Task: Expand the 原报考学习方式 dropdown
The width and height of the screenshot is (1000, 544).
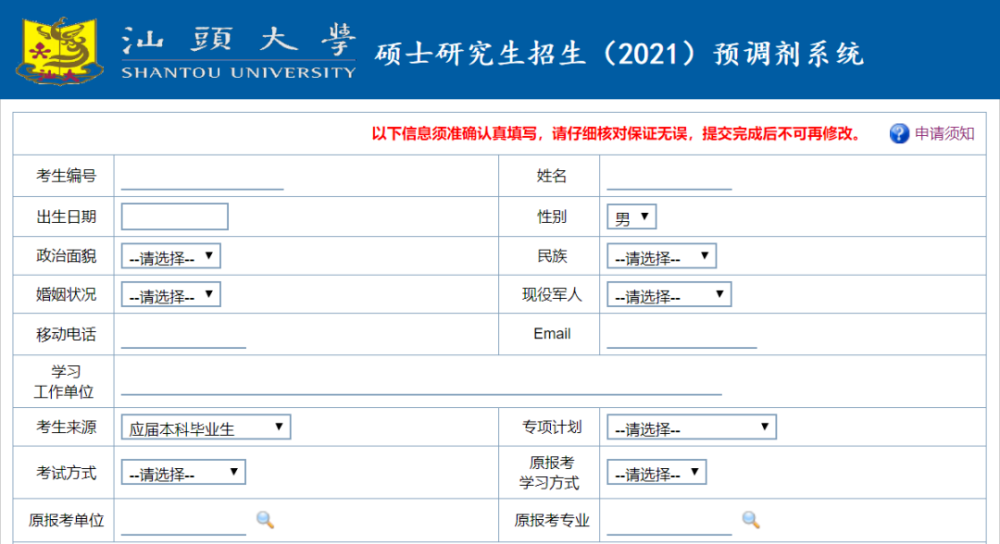Action: tap(656, 473)
